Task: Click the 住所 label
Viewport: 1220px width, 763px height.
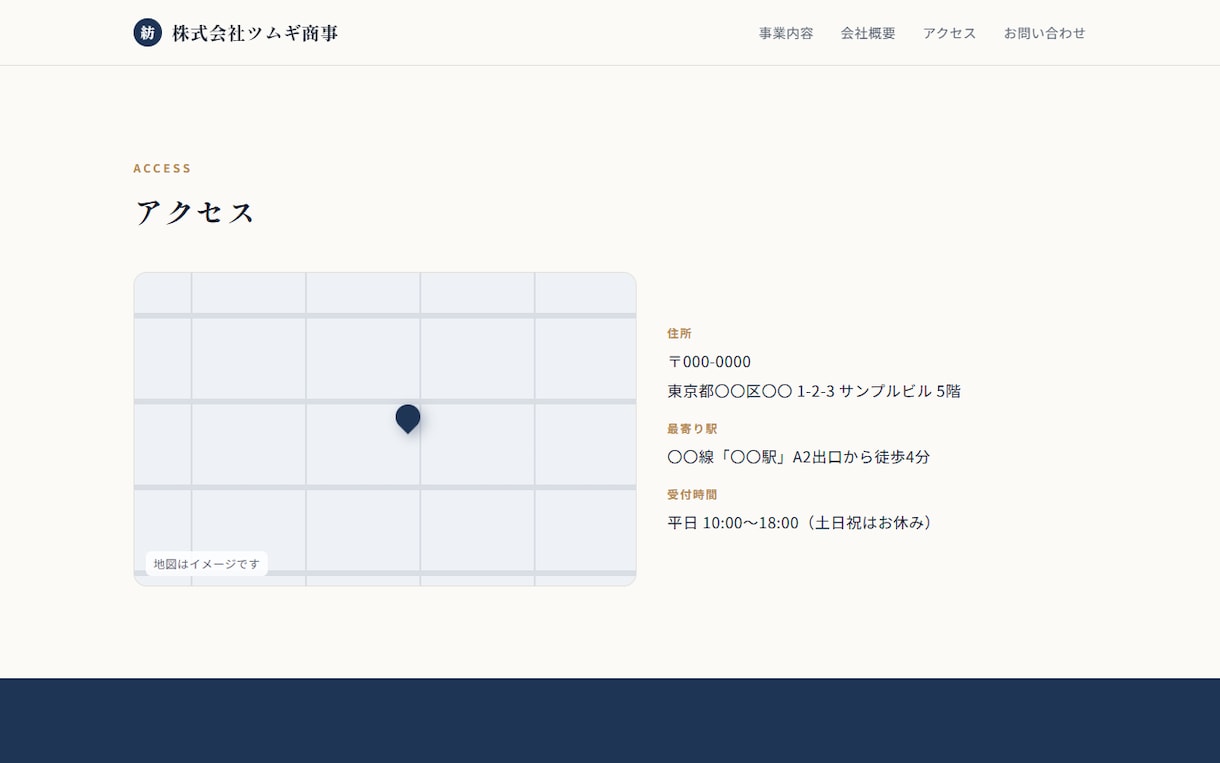Action: (x=680, y=333)
